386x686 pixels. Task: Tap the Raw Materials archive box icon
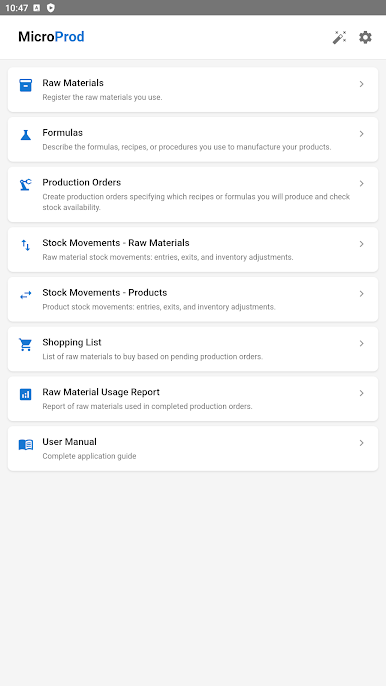pyautogui.click(x=26, y=85)
